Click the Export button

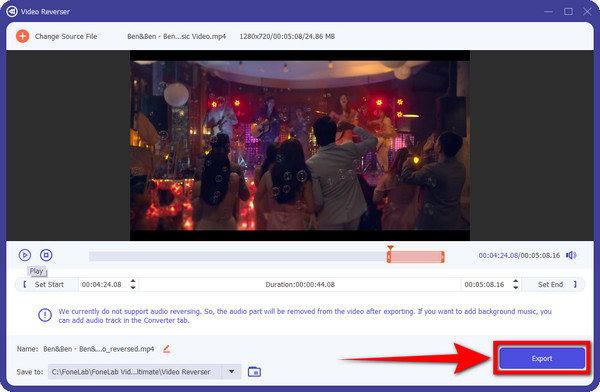[542, 359]
